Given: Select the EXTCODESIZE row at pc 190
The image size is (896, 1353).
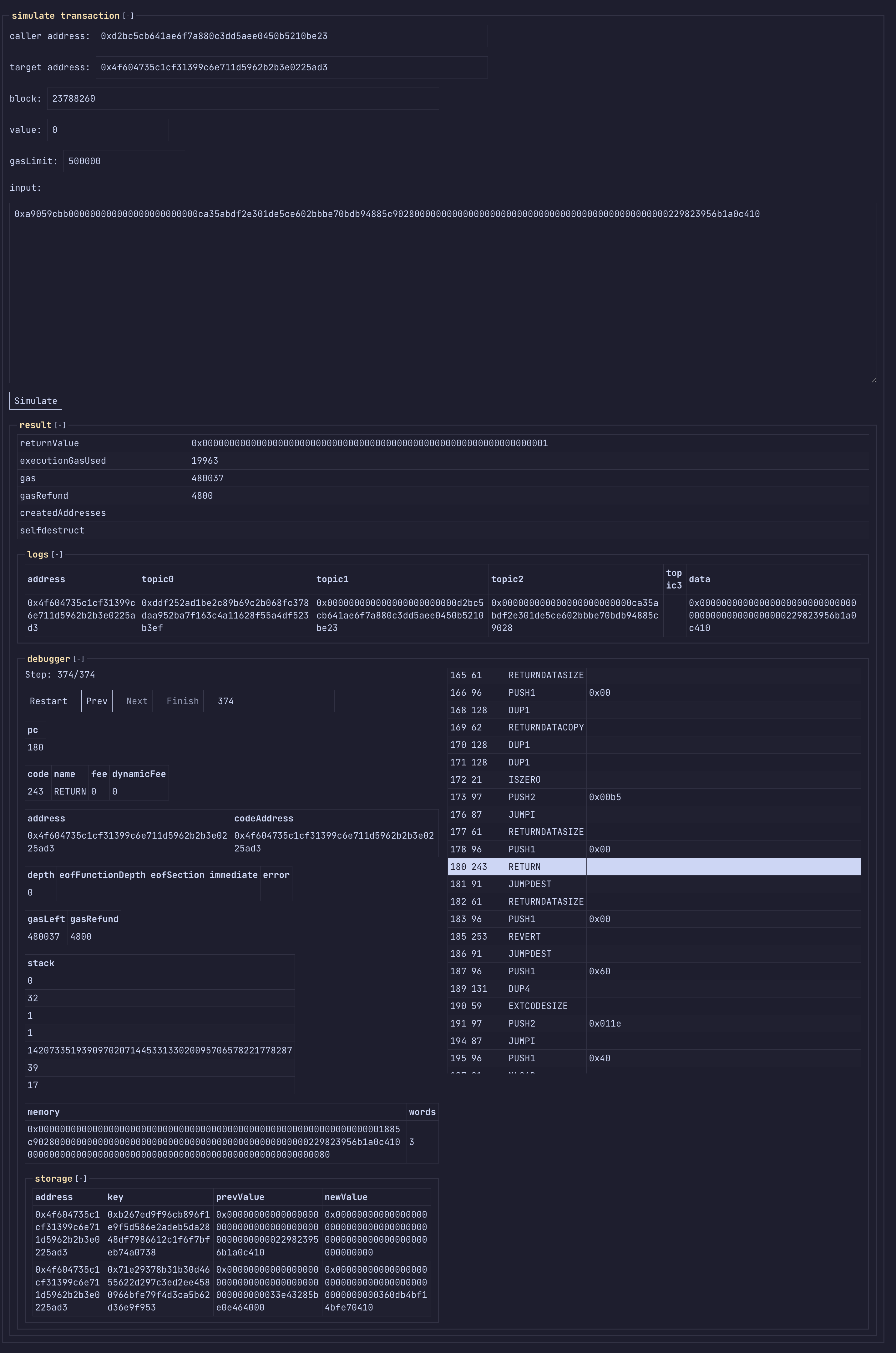Looking at the screenshot, I should click(x=654, y=1006).
